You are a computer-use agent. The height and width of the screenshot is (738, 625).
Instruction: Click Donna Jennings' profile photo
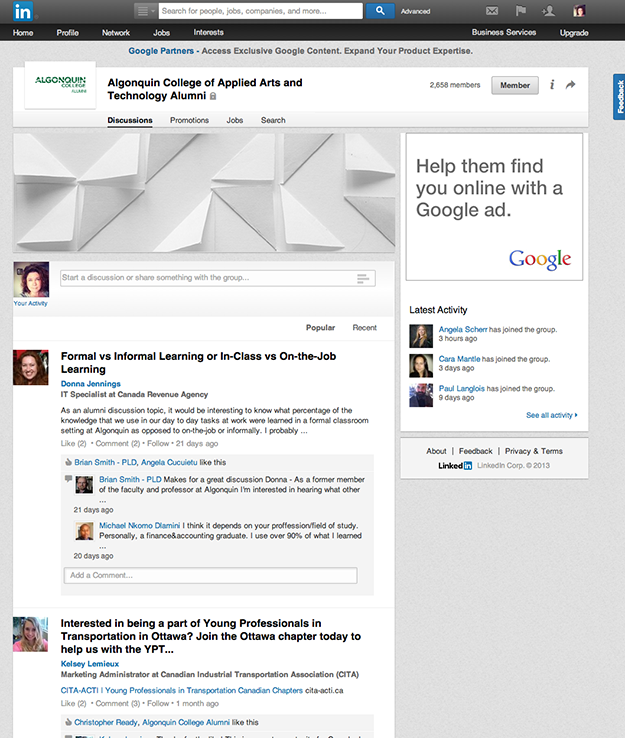coord(31,367)
